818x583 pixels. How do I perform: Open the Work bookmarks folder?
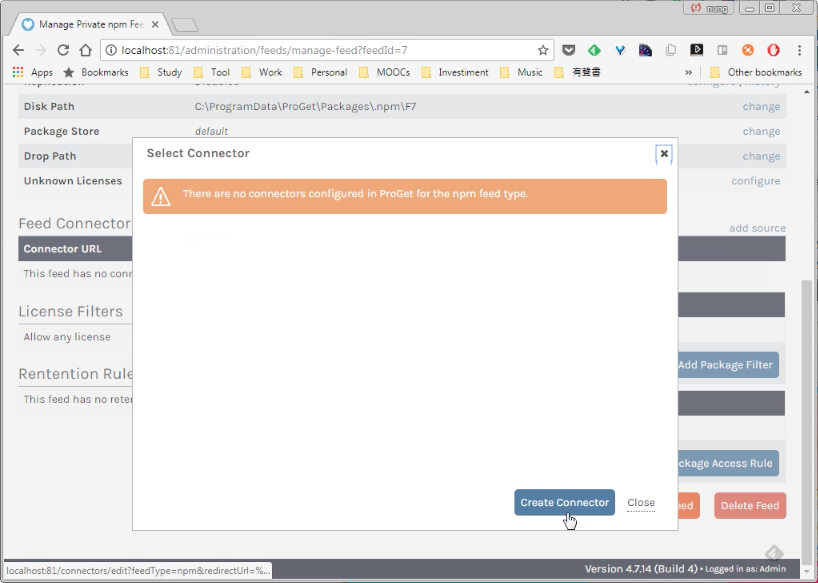click(x=262, y=72)
